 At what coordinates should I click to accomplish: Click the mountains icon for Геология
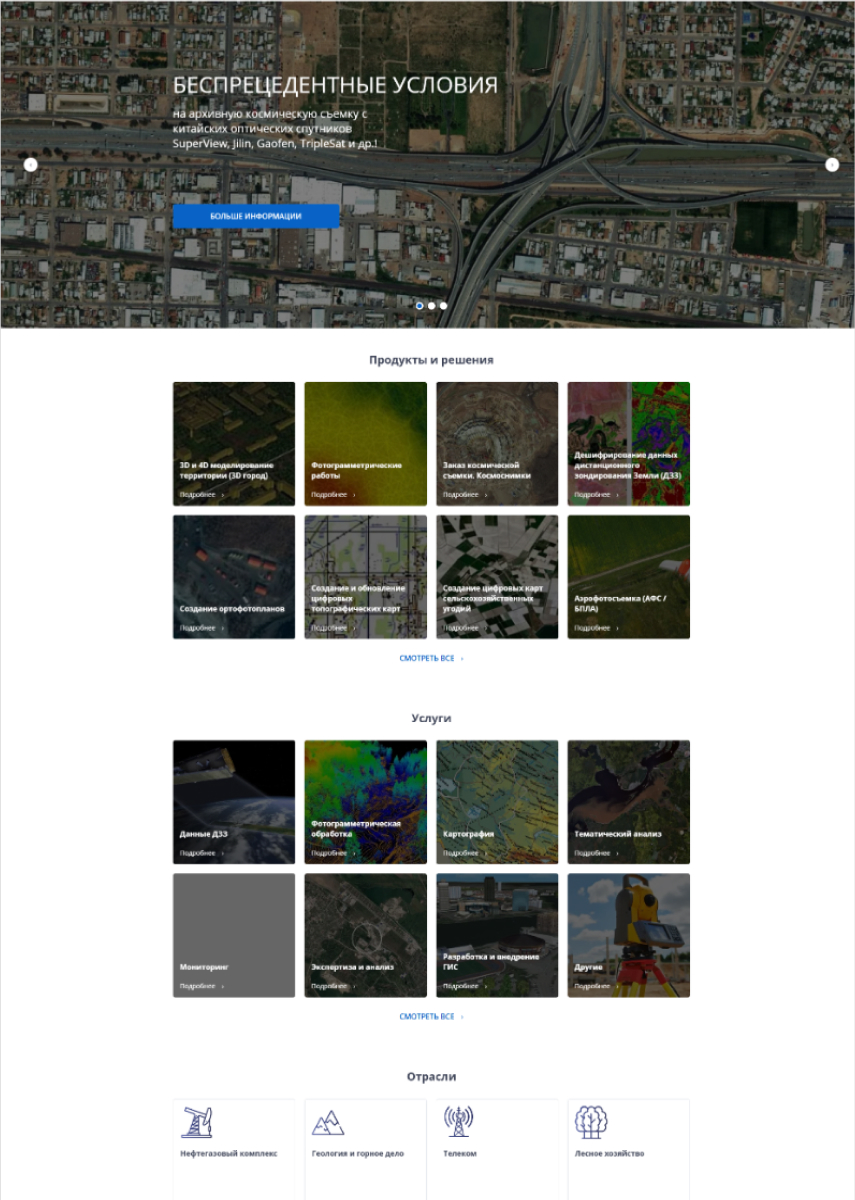(328, 1123)
